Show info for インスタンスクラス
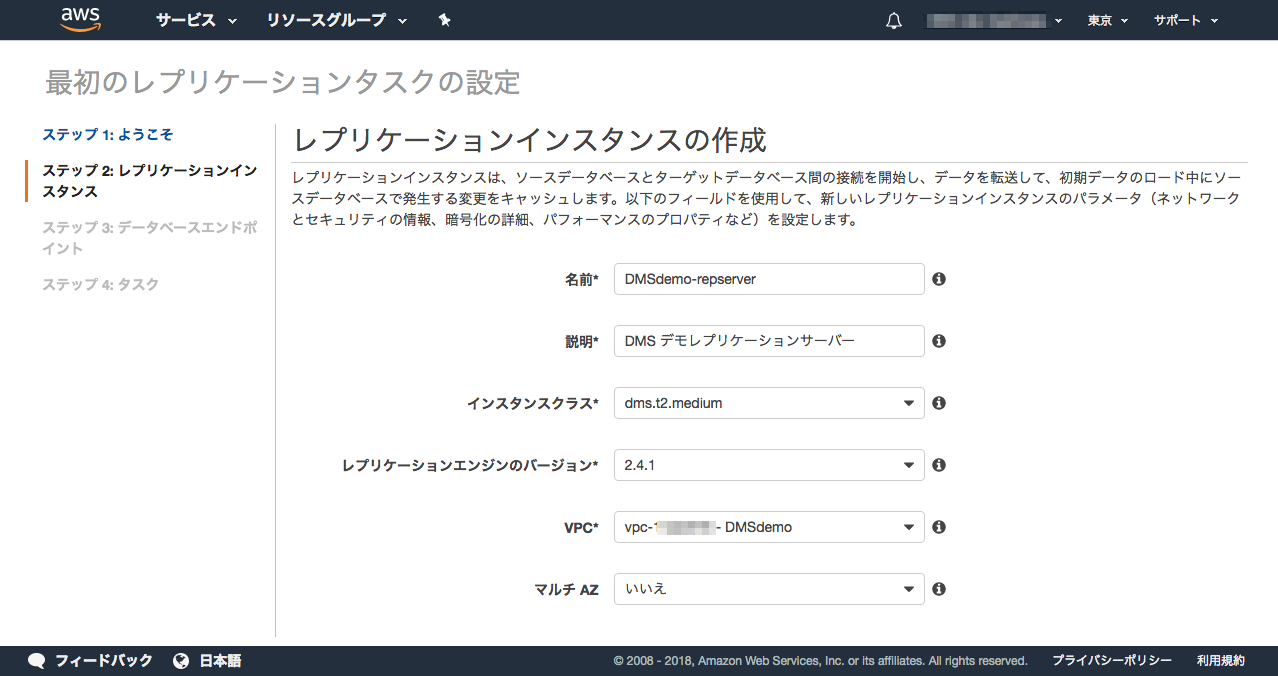 click(x=939, y=403)
